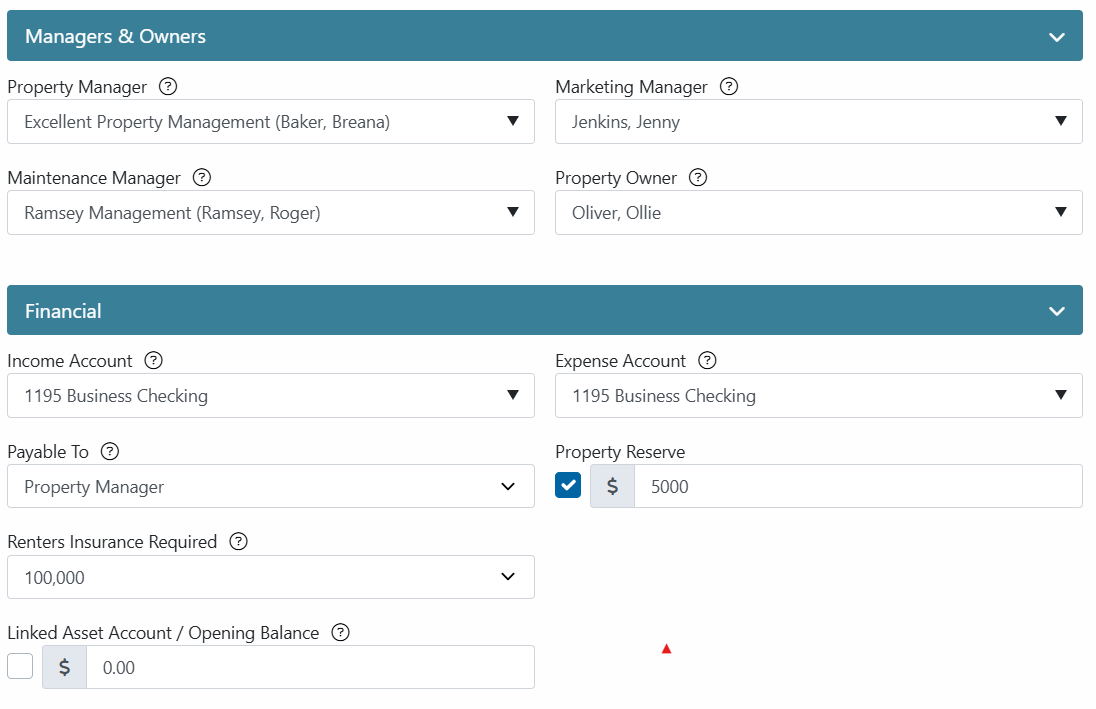Open help icon next to Expense Account

click(707, 361)
